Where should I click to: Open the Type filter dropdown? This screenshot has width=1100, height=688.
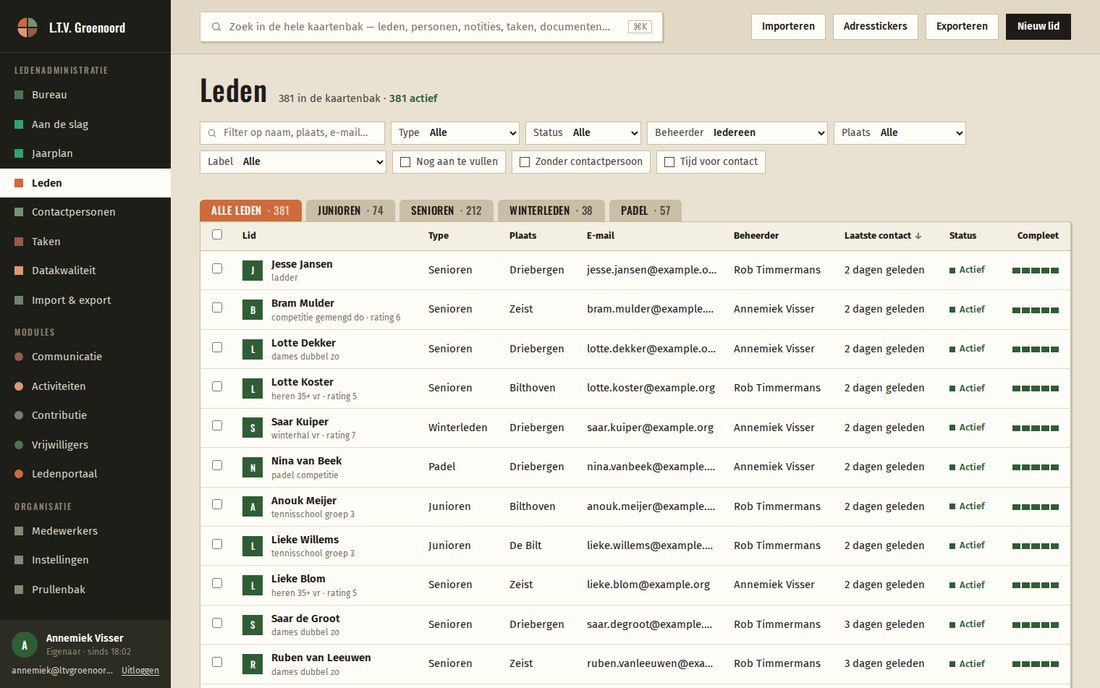455,133
